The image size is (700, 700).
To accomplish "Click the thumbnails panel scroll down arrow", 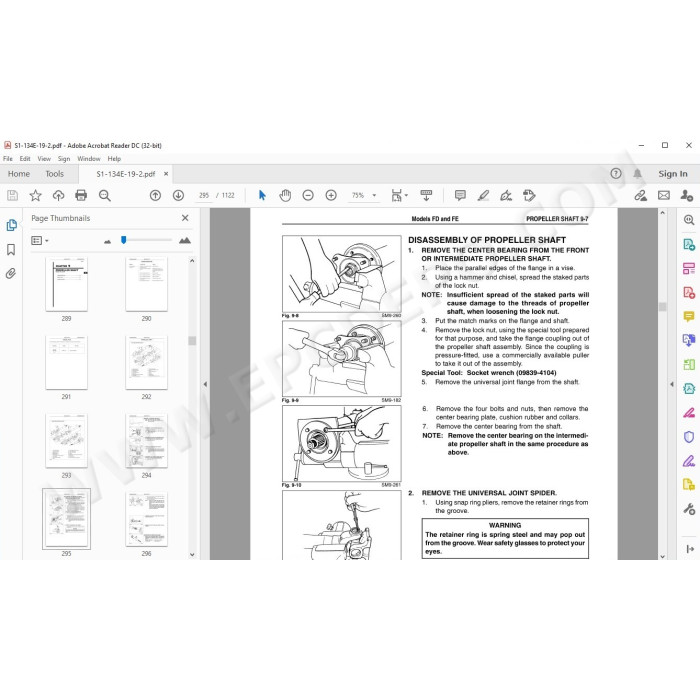I will (x=192, y=555).
